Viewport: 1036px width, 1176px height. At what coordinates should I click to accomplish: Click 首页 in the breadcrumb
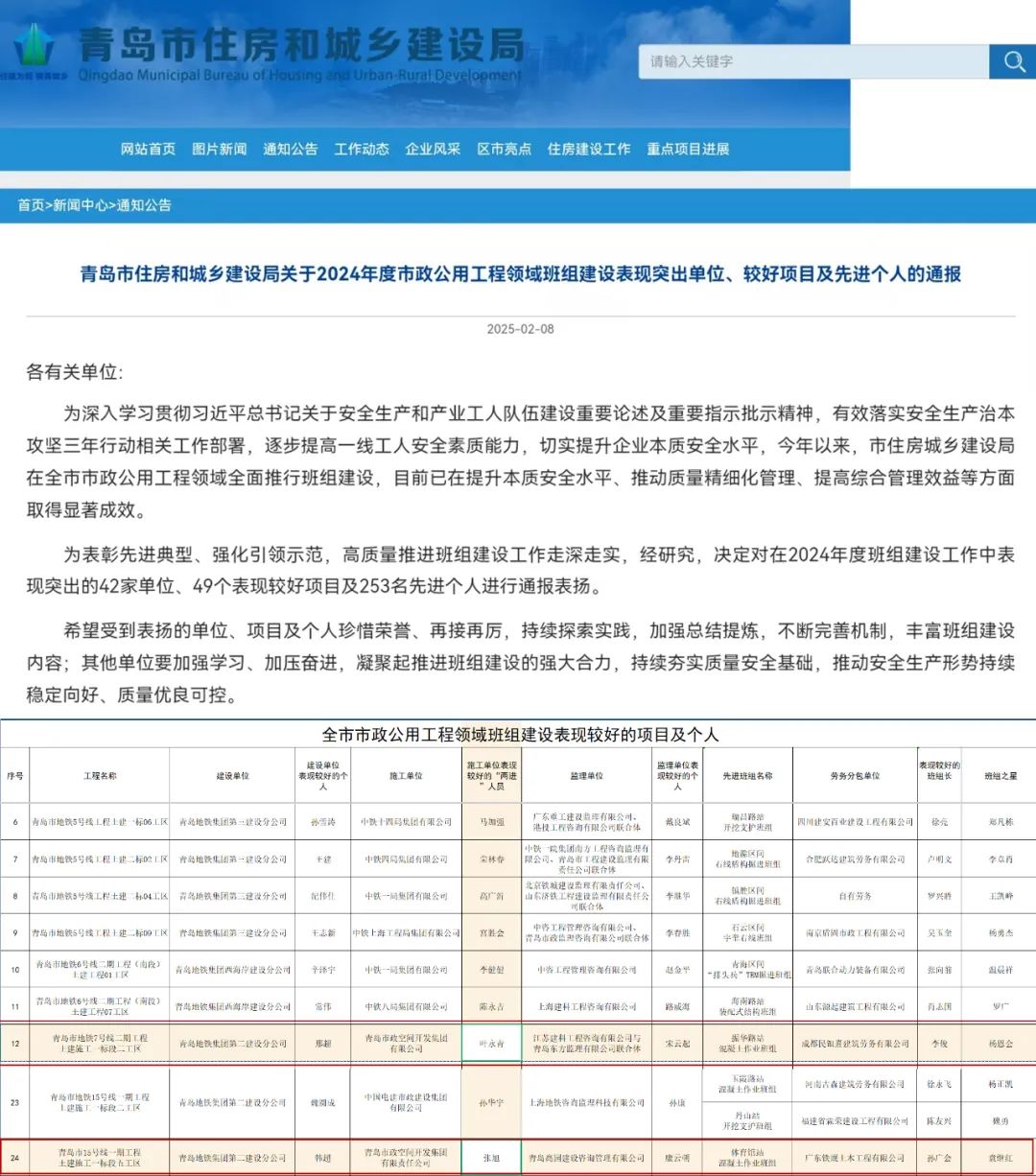tap(31, 205)
